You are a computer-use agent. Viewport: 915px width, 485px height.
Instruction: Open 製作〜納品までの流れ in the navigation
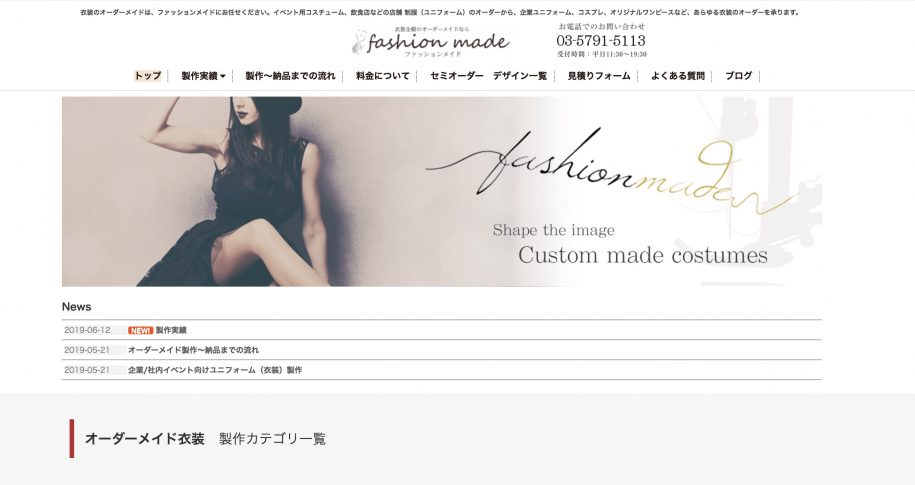point(290,76)
